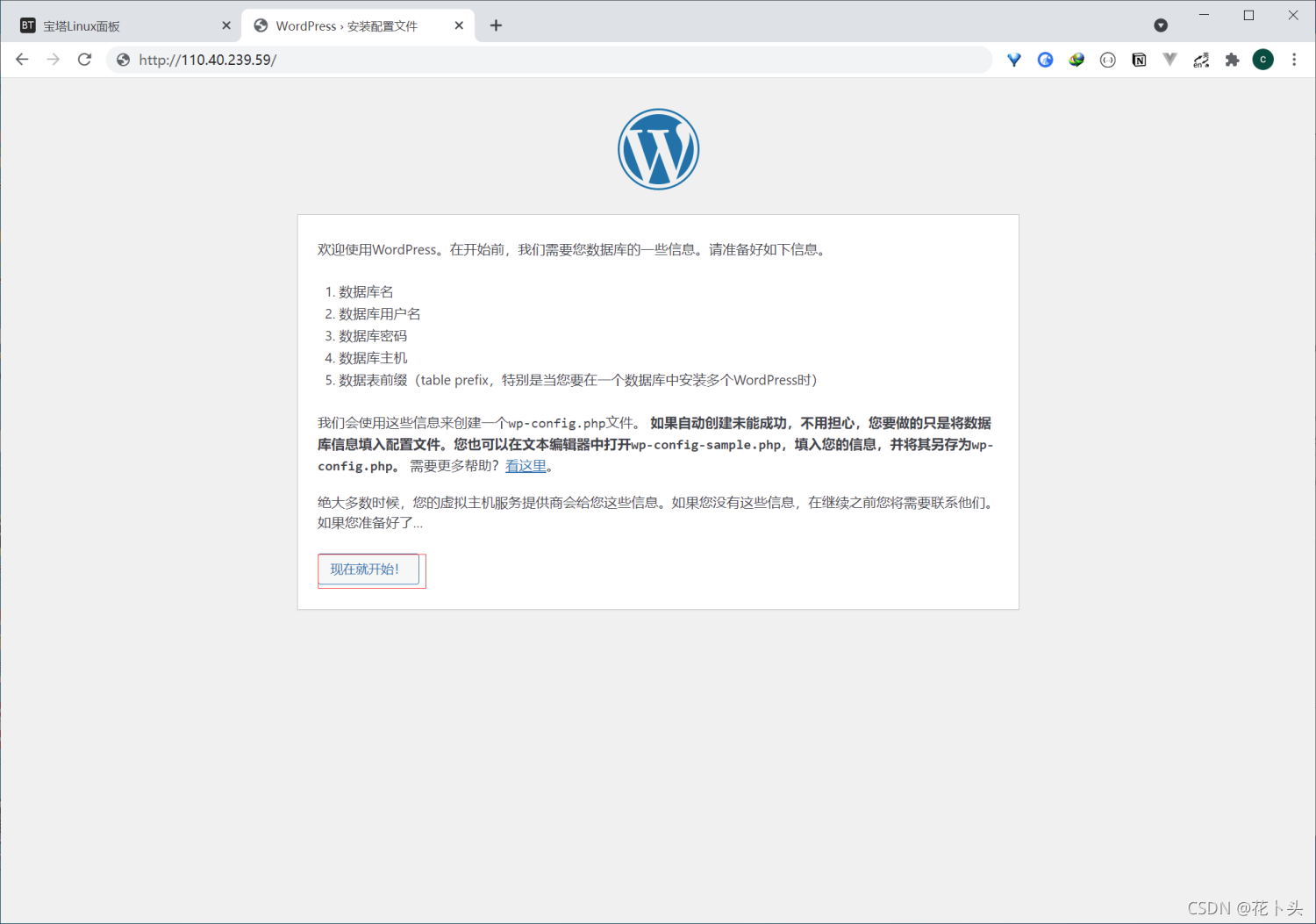Click list item 数据库密码

pyautogui.click(x=373, y=335)
